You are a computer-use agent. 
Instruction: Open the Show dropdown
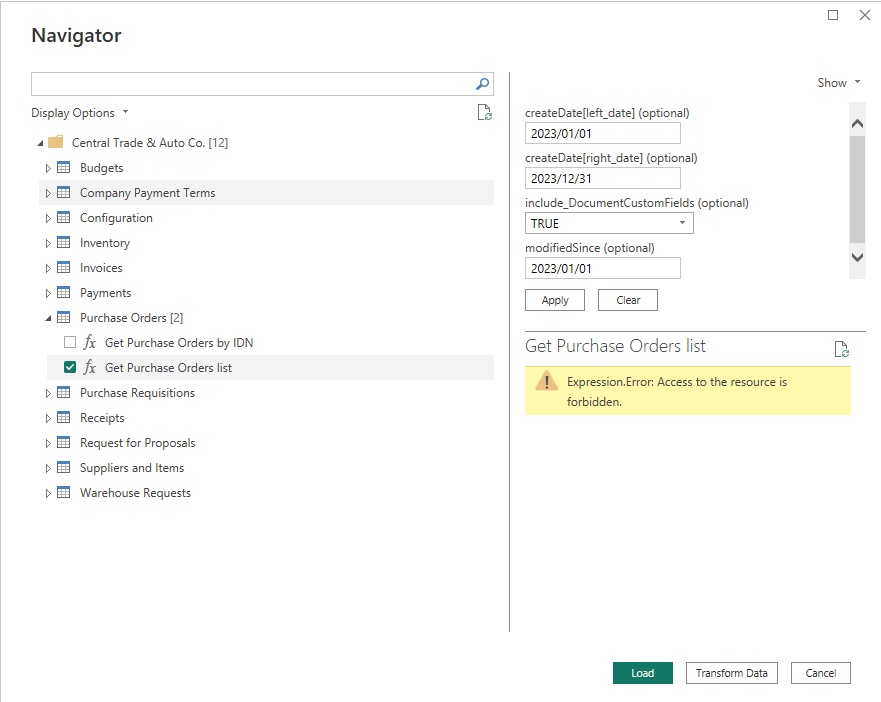tap(839, 82)
